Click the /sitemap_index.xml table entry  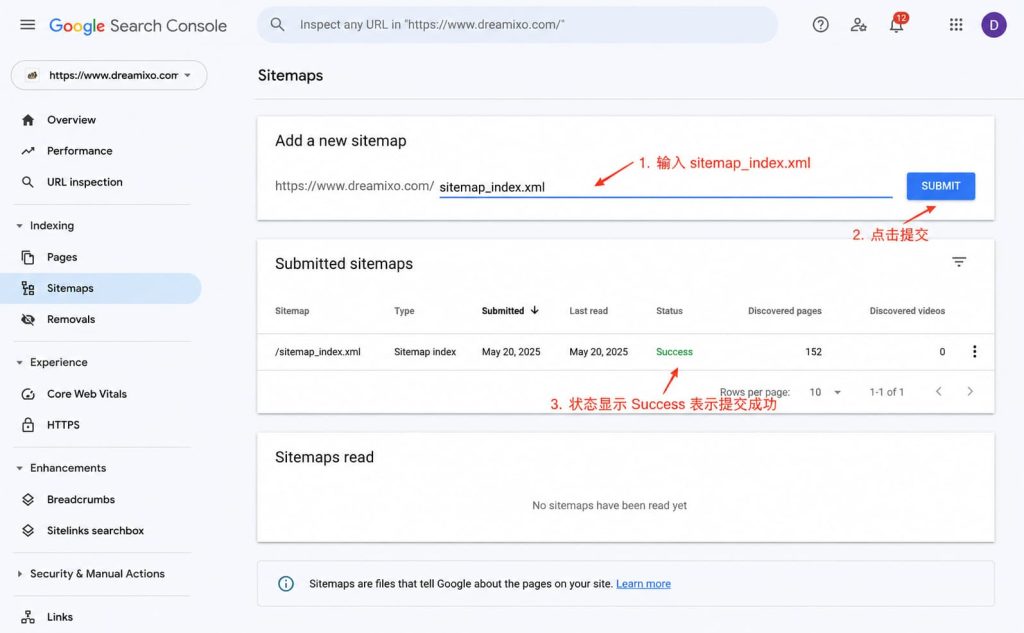318,351
